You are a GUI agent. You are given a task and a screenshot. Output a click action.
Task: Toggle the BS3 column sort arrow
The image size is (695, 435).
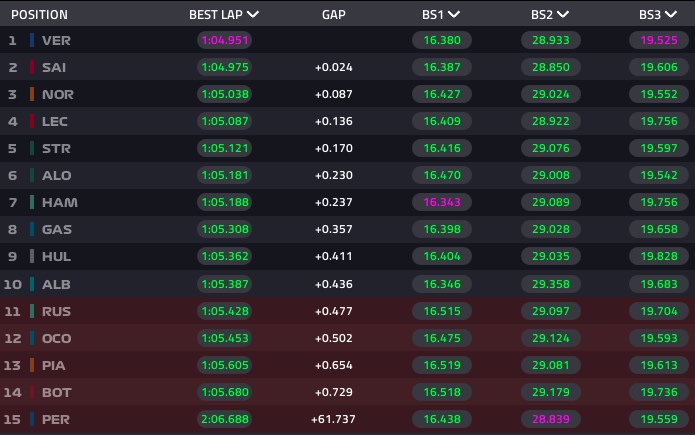coord(671,15)
